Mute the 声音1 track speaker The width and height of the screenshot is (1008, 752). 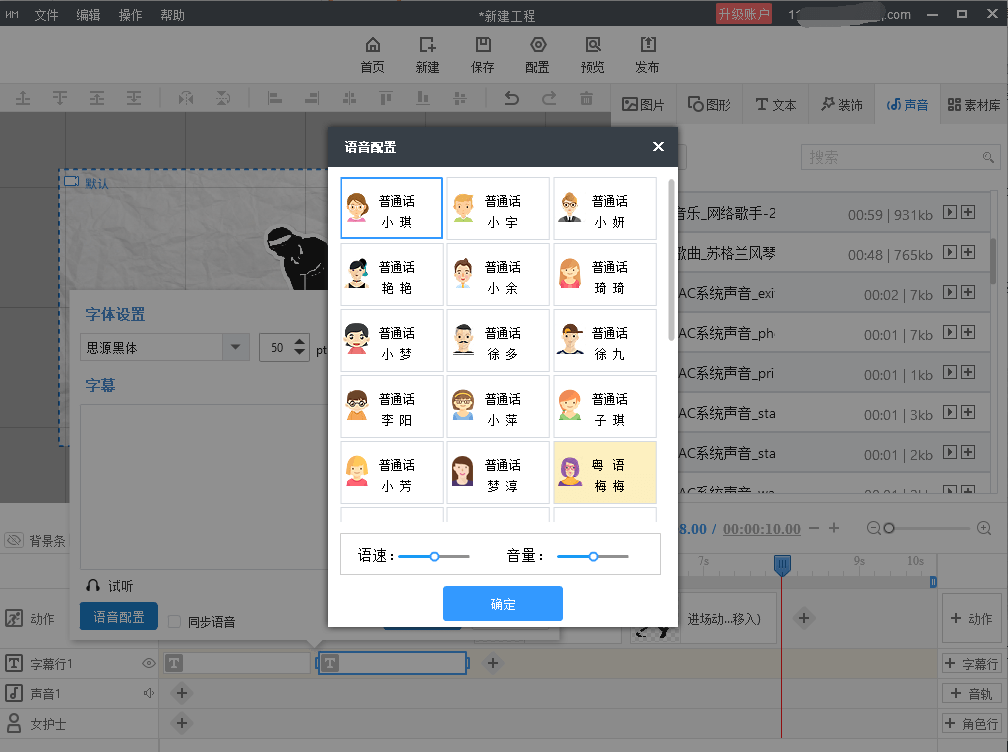click(x=148, y=693)
